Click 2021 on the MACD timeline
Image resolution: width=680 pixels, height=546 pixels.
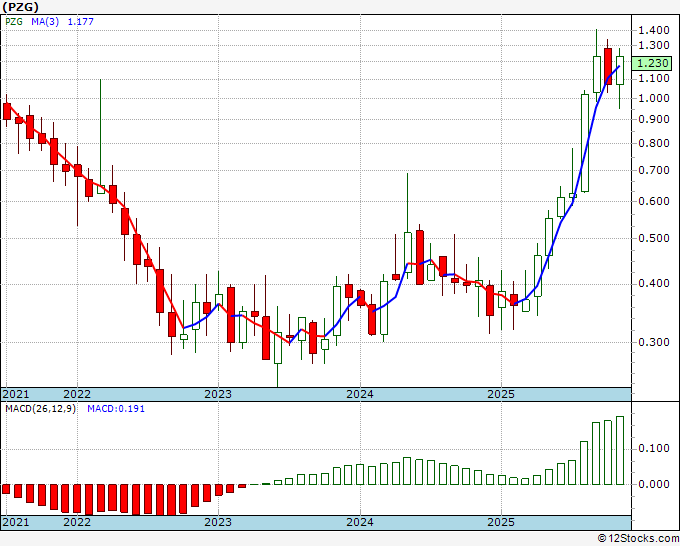tap(16, 522)
